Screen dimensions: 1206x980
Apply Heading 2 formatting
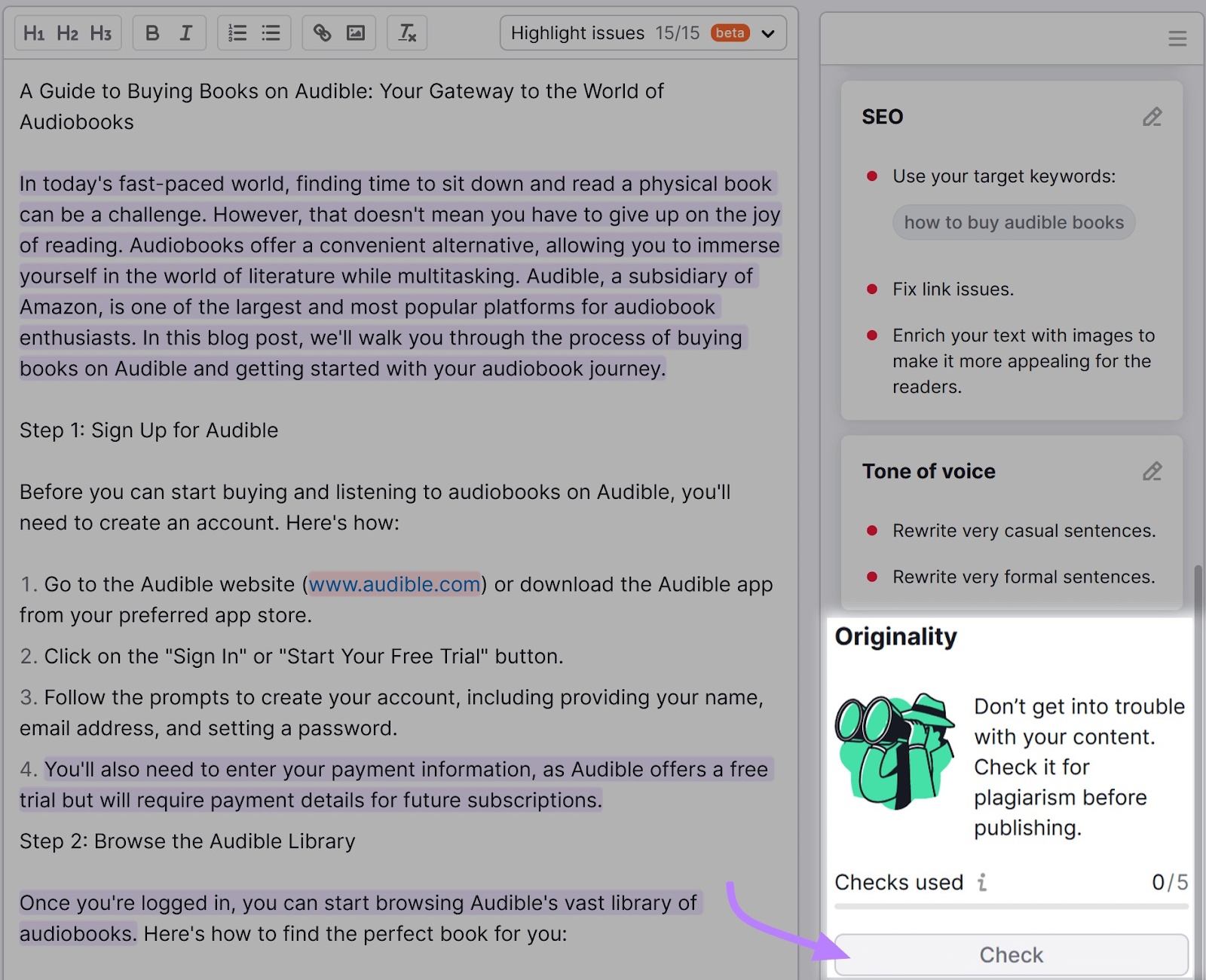click(x=67, y=32)
